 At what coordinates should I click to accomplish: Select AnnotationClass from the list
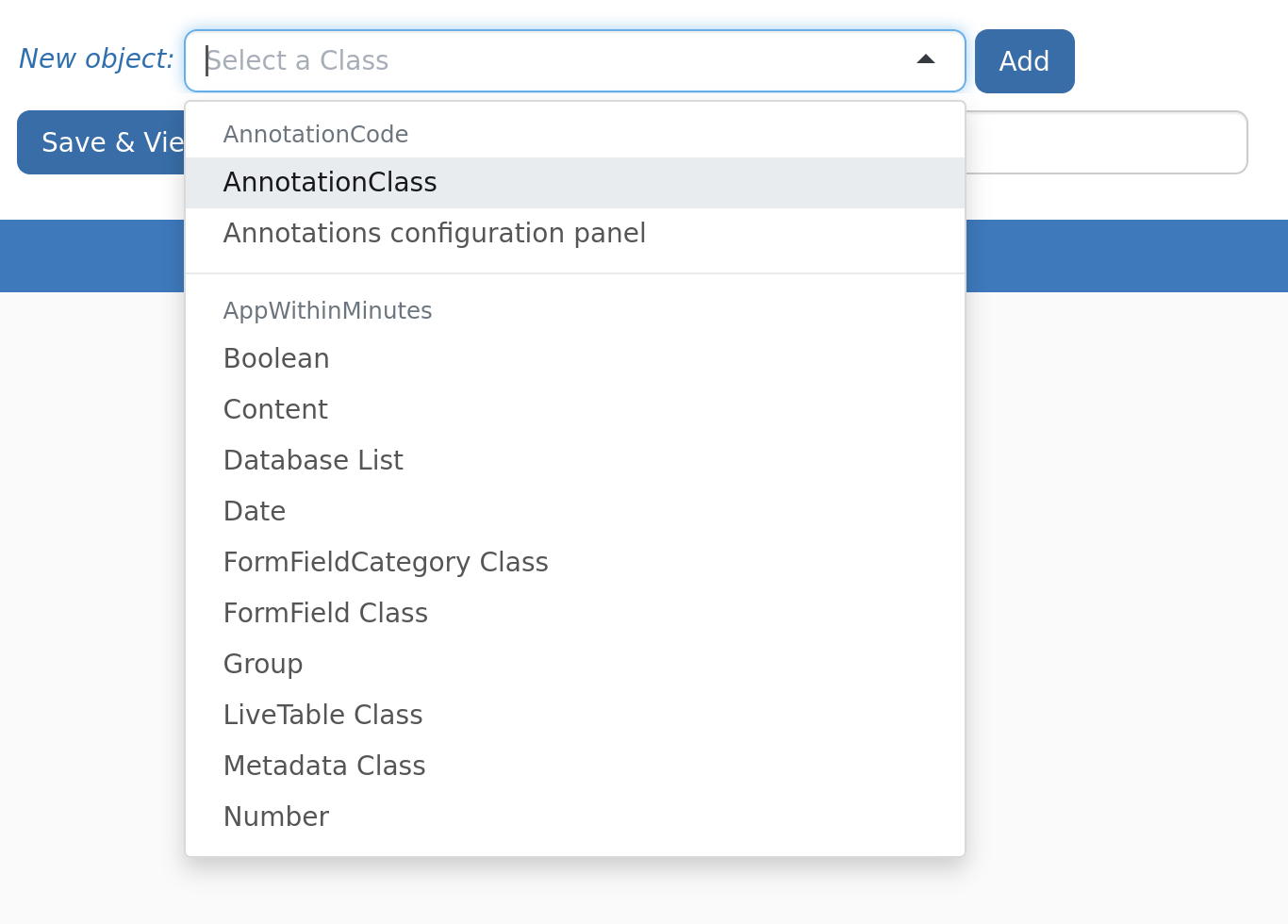tap(575, 183)
